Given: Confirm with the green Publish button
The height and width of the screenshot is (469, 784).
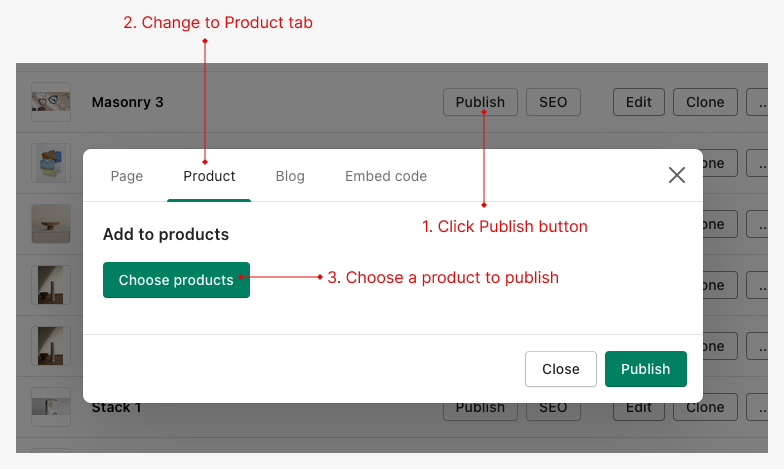Looking at the screenshot, I should click(x=645, y=369).
